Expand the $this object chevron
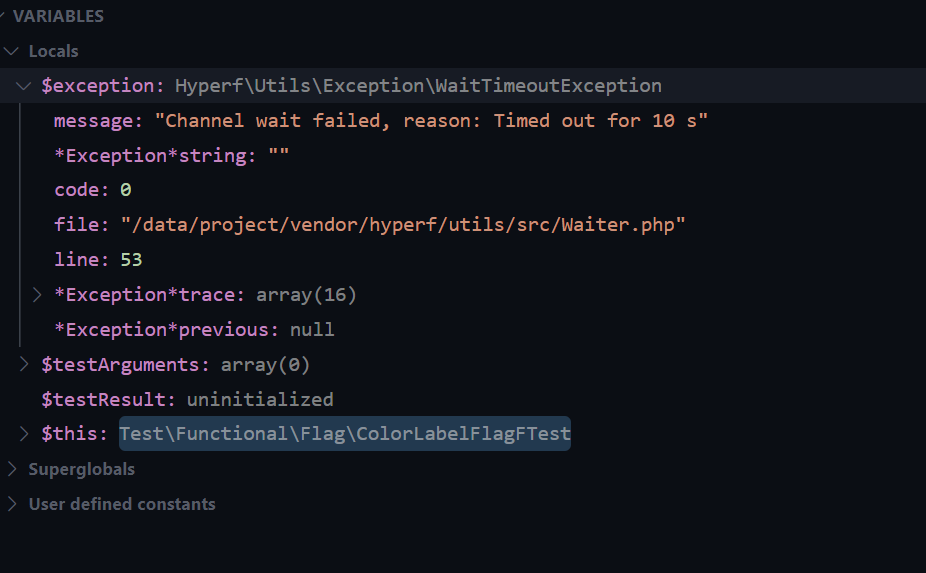The image size is (926, 573). point(24,434)
